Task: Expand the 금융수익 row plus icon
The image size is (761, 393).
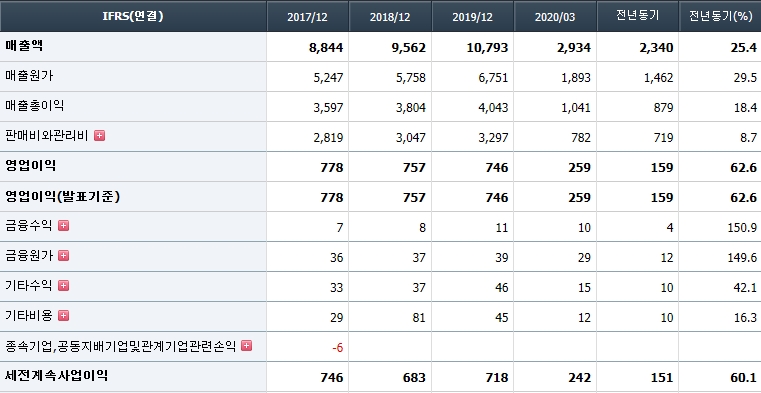Action: click(x=64, y=225)
